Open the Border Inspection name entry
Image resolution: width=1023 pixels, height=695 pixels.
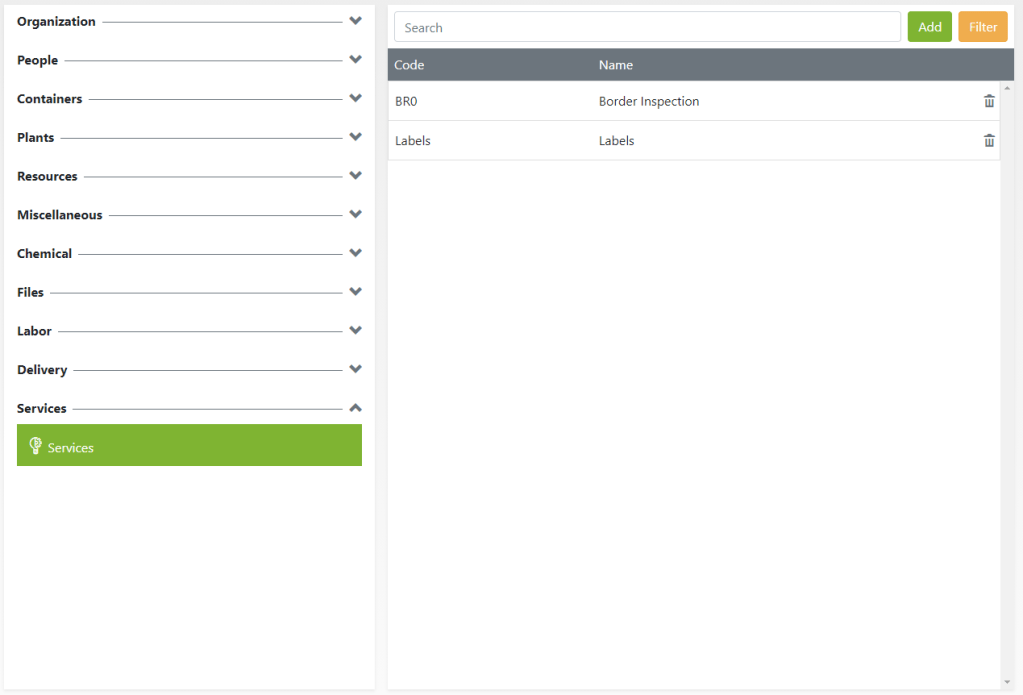[x=648, y=101]
